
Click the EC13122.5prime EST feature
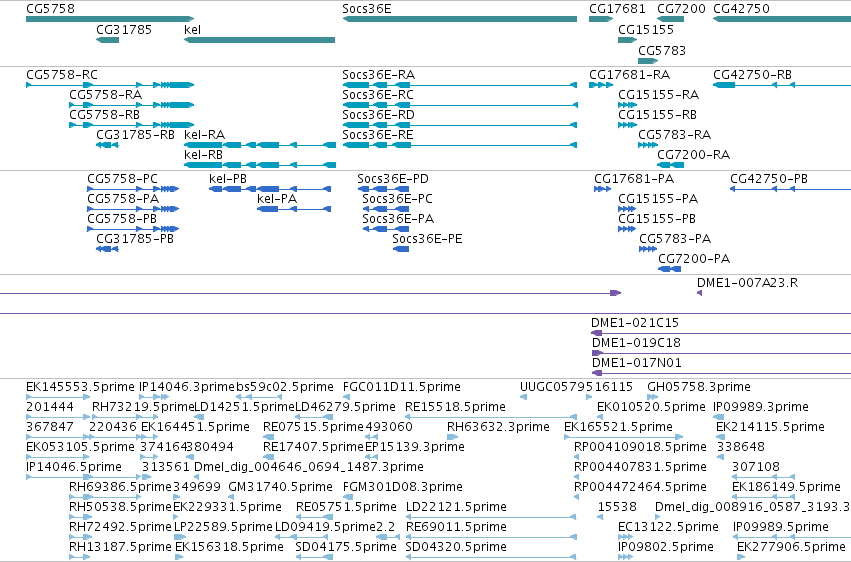tap(625, 537)
